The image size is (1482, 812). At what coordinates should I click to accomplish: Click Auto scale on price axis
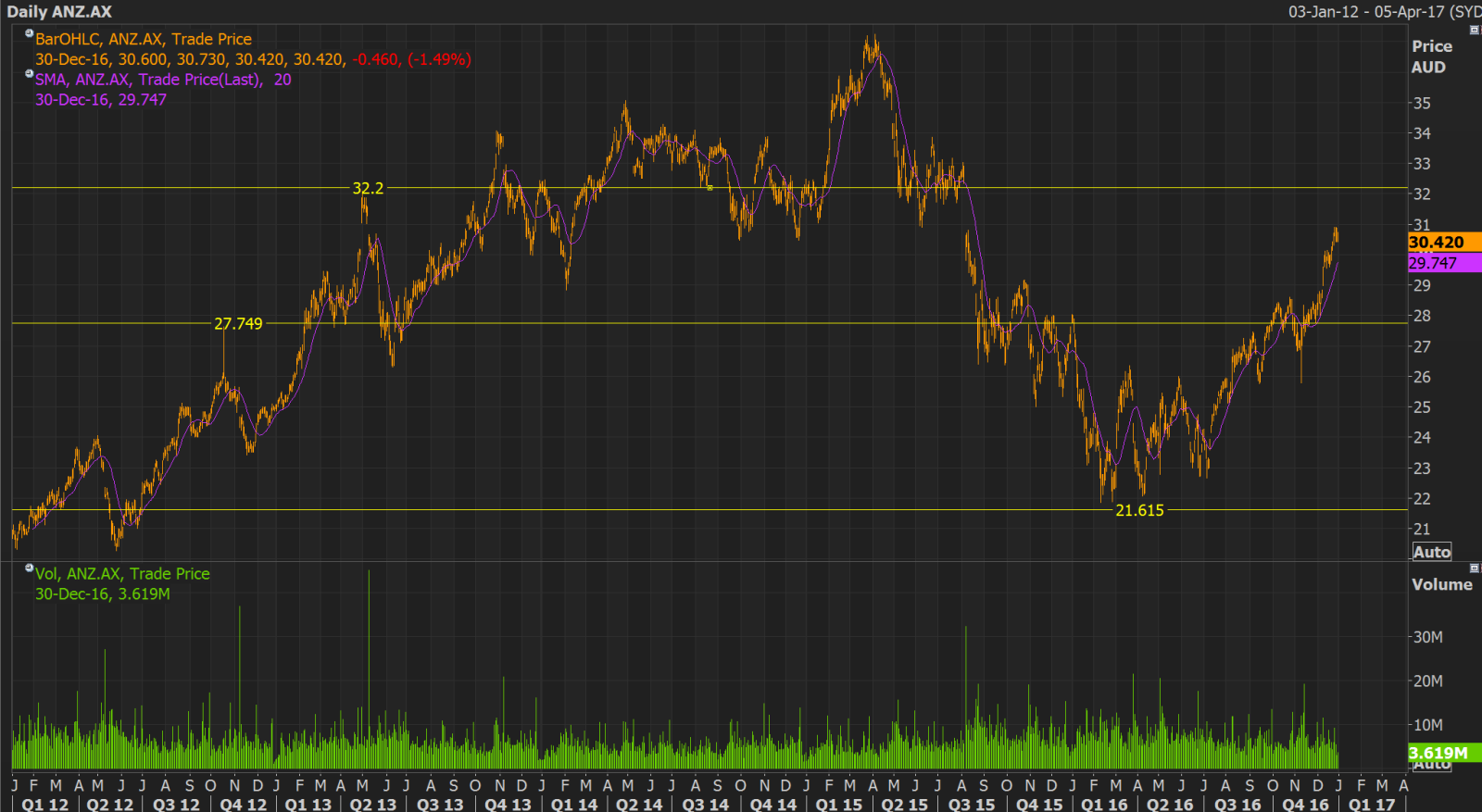pos(1431,552)
